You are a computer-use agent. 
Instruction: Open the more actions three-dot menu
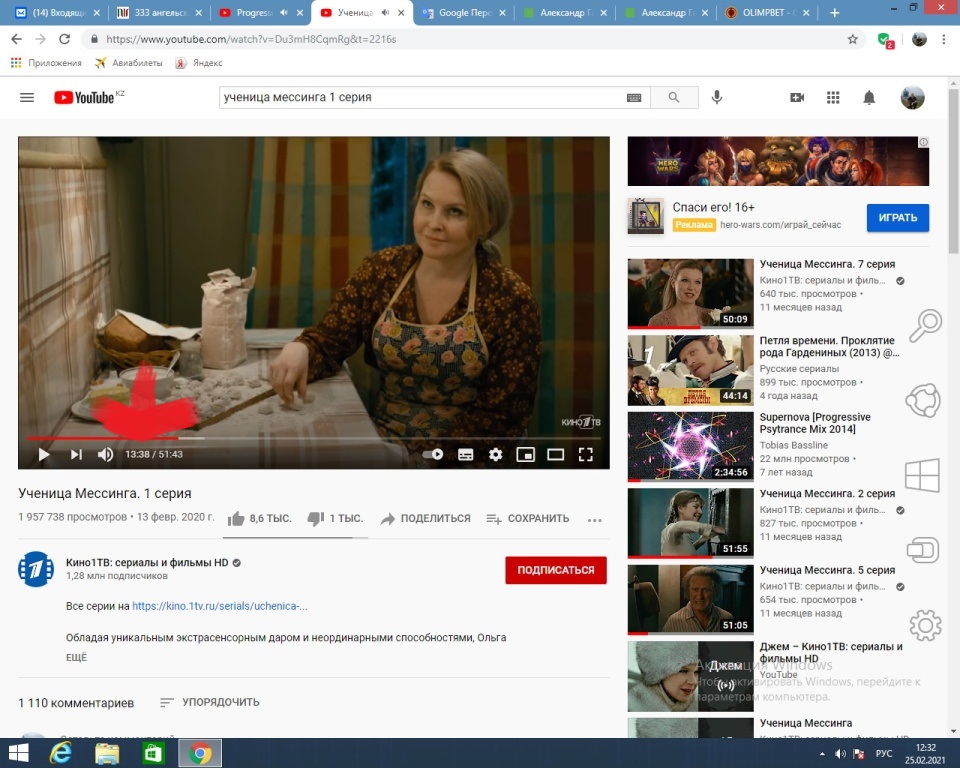click(594, 520)
